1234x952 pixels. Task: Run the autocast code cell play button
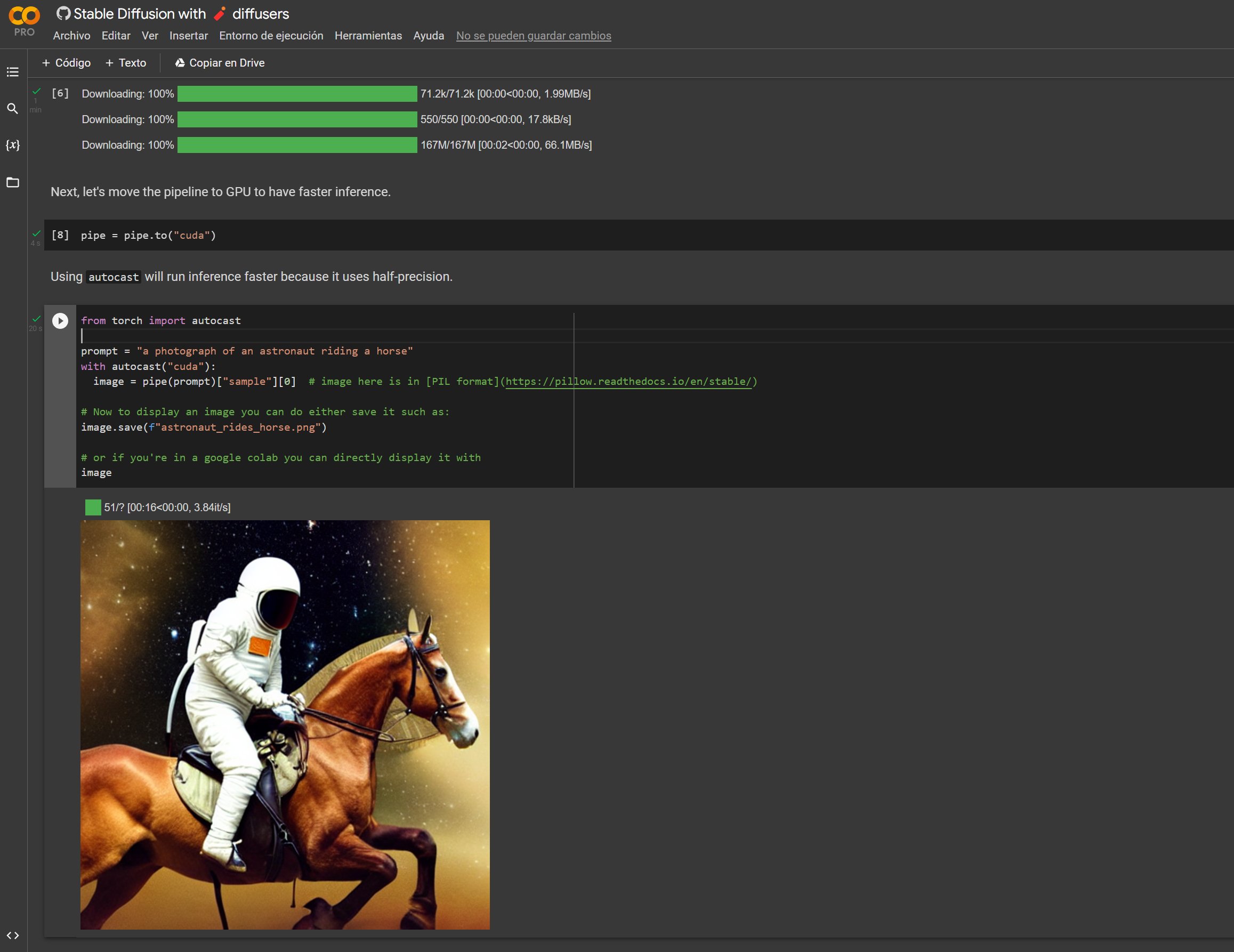pos(60,321)
